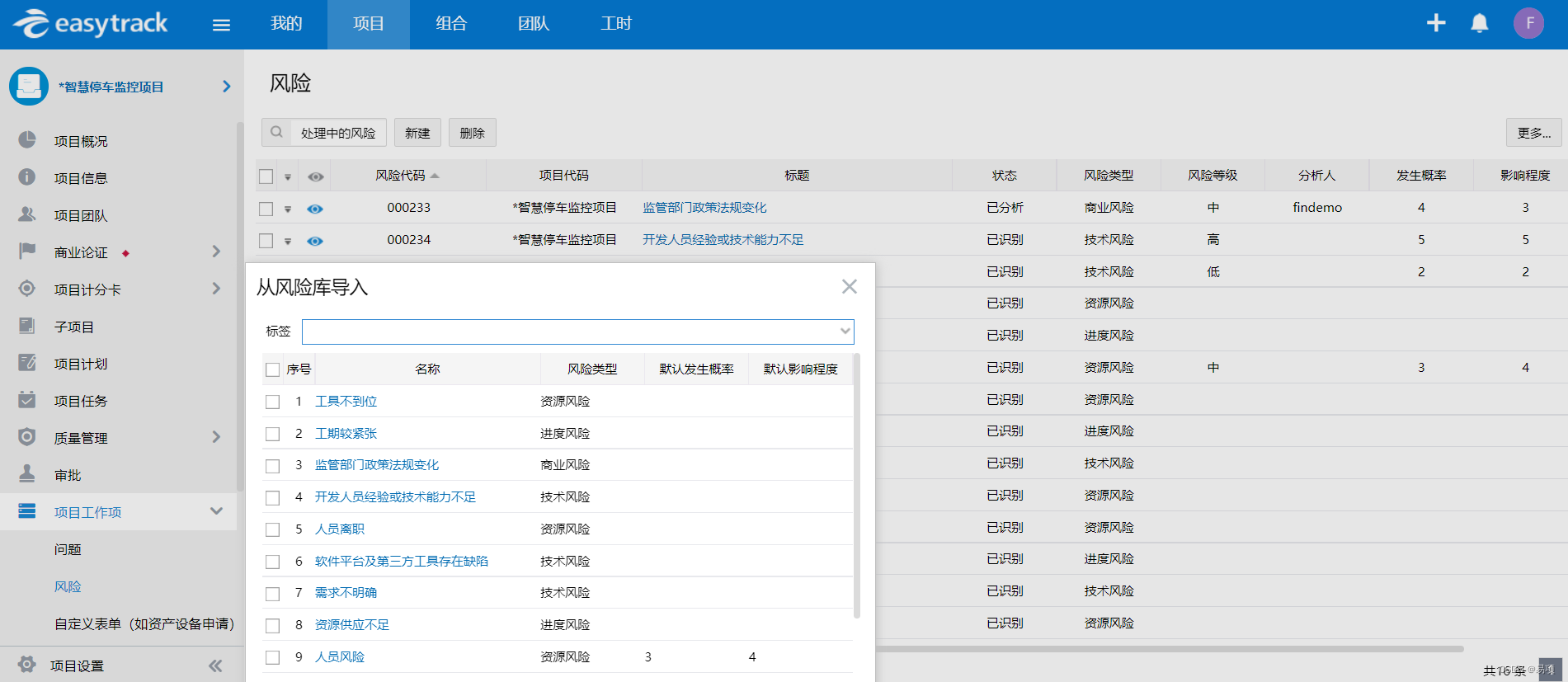Click the 项目设置 gear icon
This screenshot has height=682, width=1568.
point(27,665)
